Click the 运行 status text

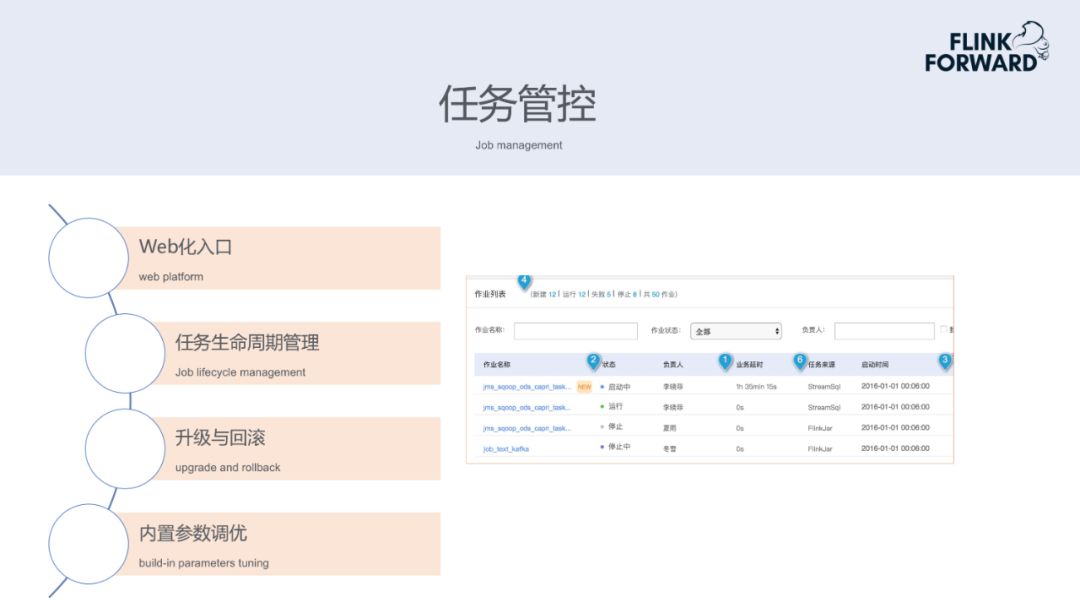point(615,407)
